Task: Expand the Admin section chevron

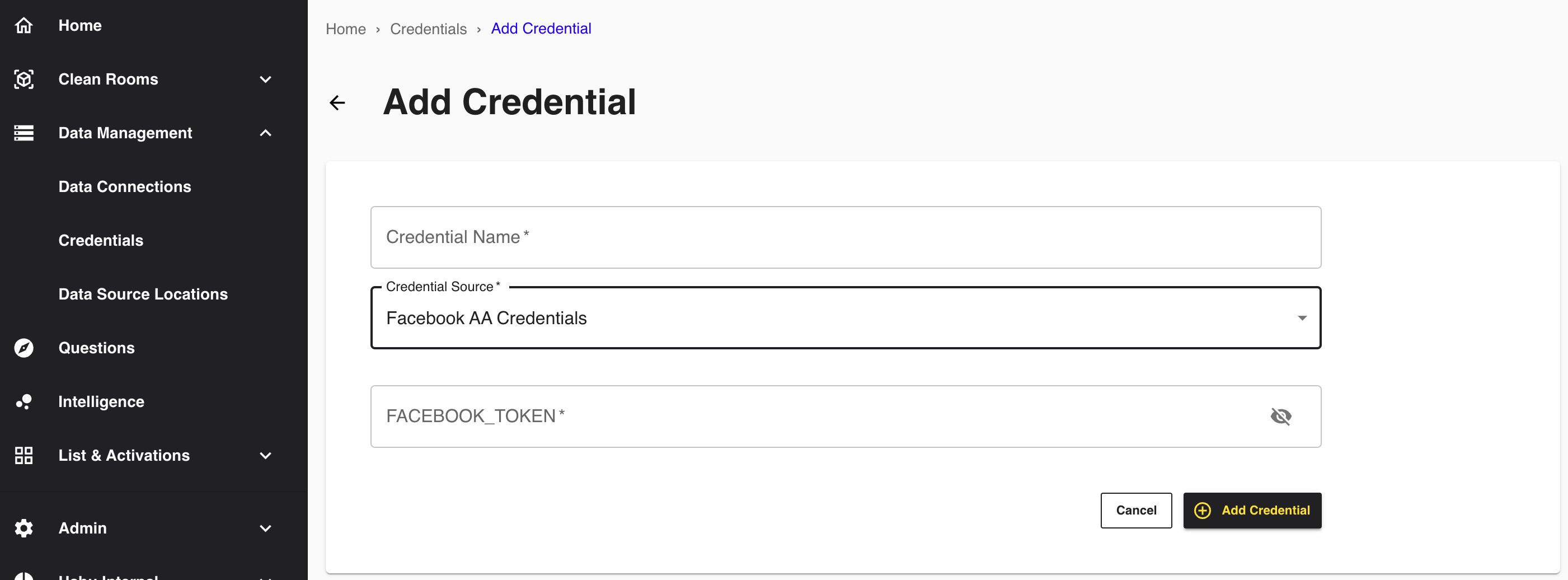Action: (x=265, y=527)
